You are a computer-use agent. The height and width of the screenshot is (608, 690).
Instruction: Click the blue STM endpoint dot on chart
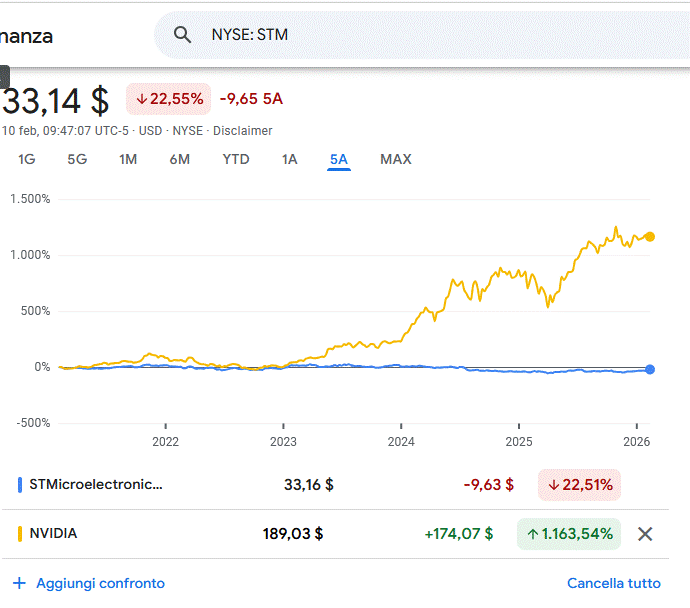pyautogui.click(x=650, y=369)
